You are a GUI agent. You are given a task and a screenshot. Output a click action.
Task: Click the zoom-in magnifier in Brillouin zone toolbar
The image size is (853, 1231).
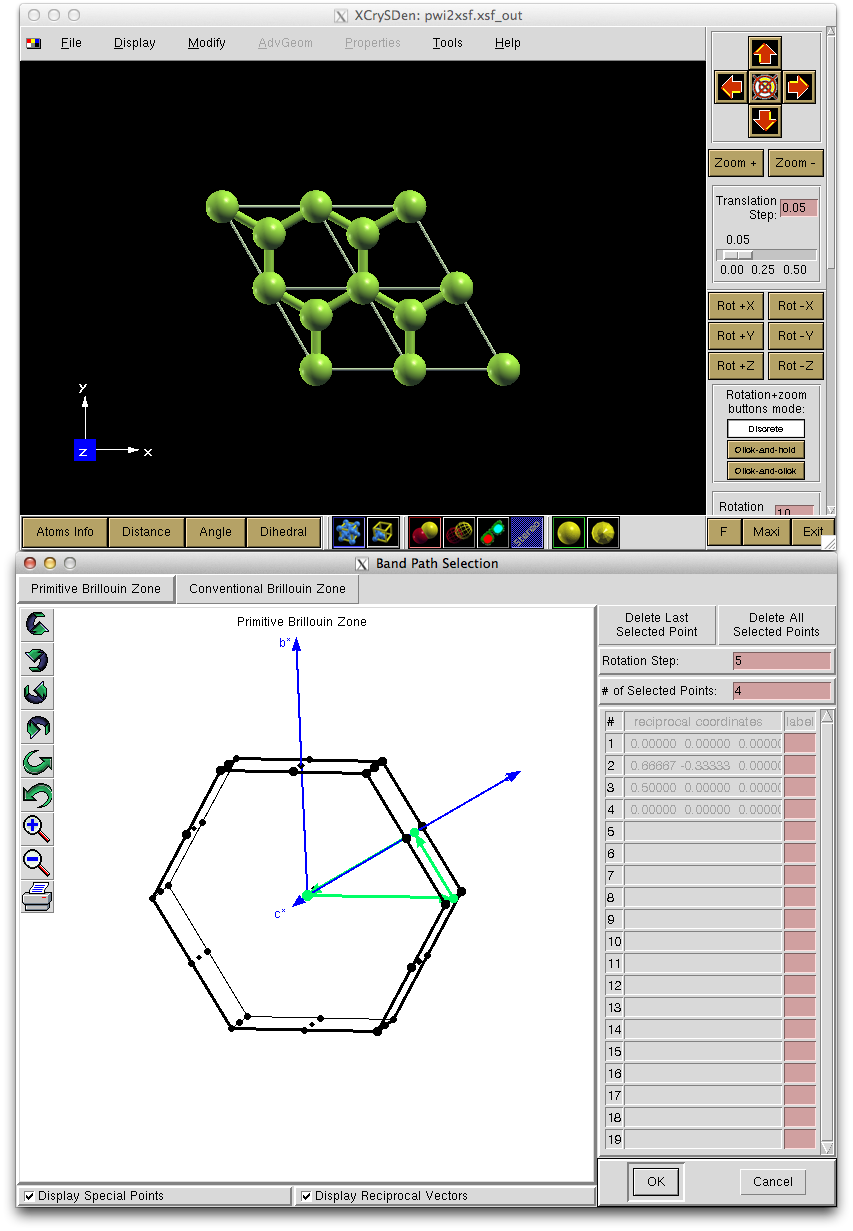[37, 828]
